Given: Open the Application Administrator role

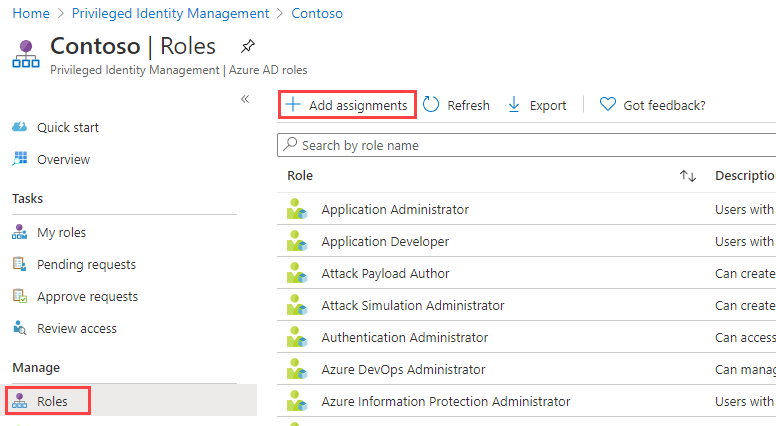Looking at the screenshot, I should [x=395, y=210].
